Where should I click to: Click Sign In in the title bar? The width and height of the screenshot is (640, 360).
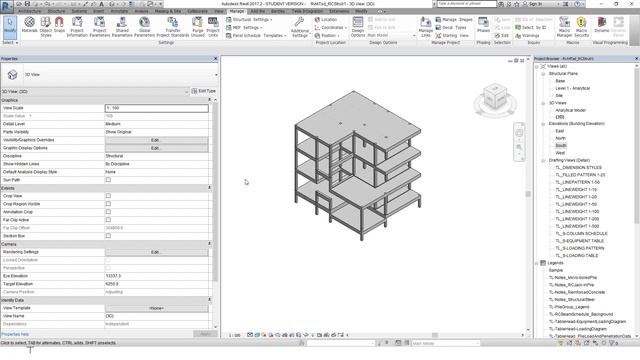tap(532, 4)
